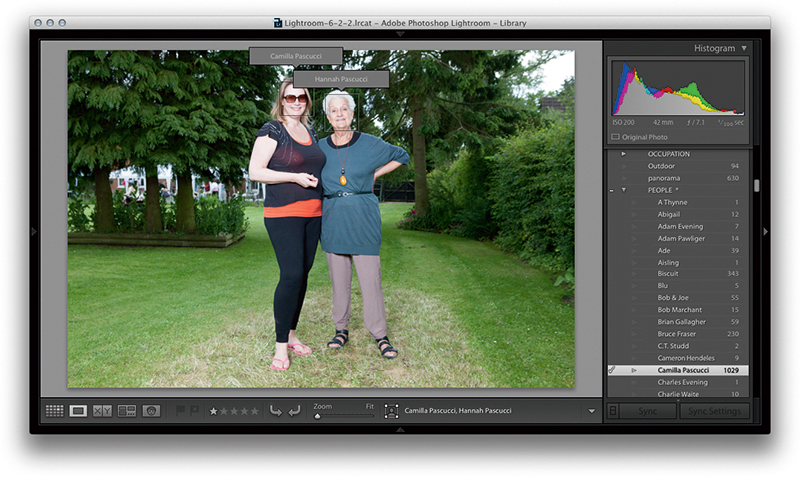Click the window close button
The image size is (800, 477).
[x=38, y=22]
